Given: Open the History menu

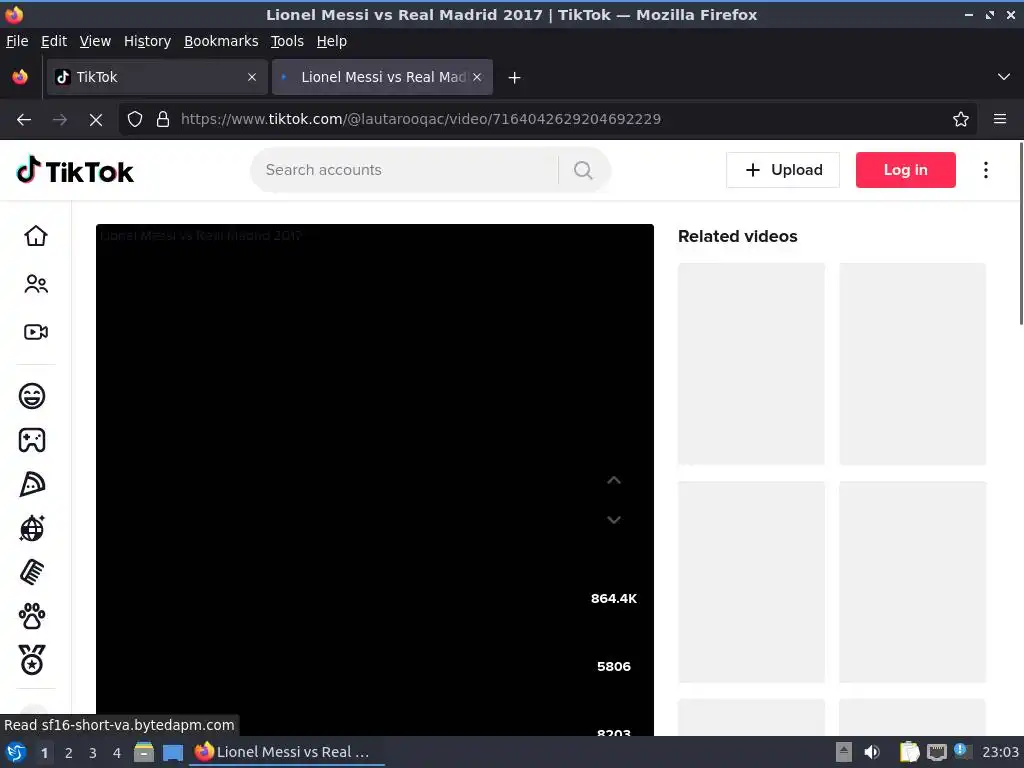Looking at the screenshot, I should 147,41.
